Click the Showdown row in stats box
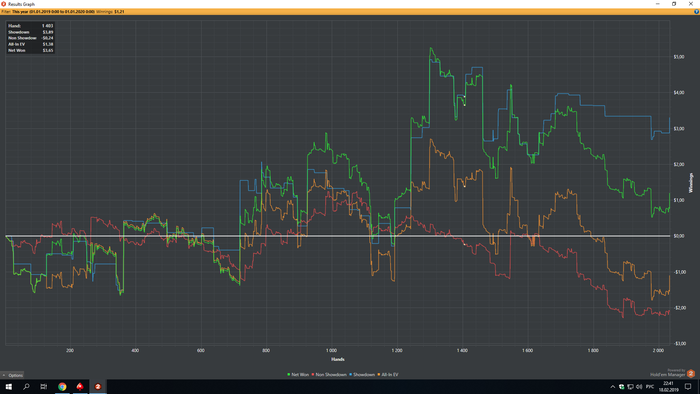Viewport: 700px width, 394px height. coord(30,32)
